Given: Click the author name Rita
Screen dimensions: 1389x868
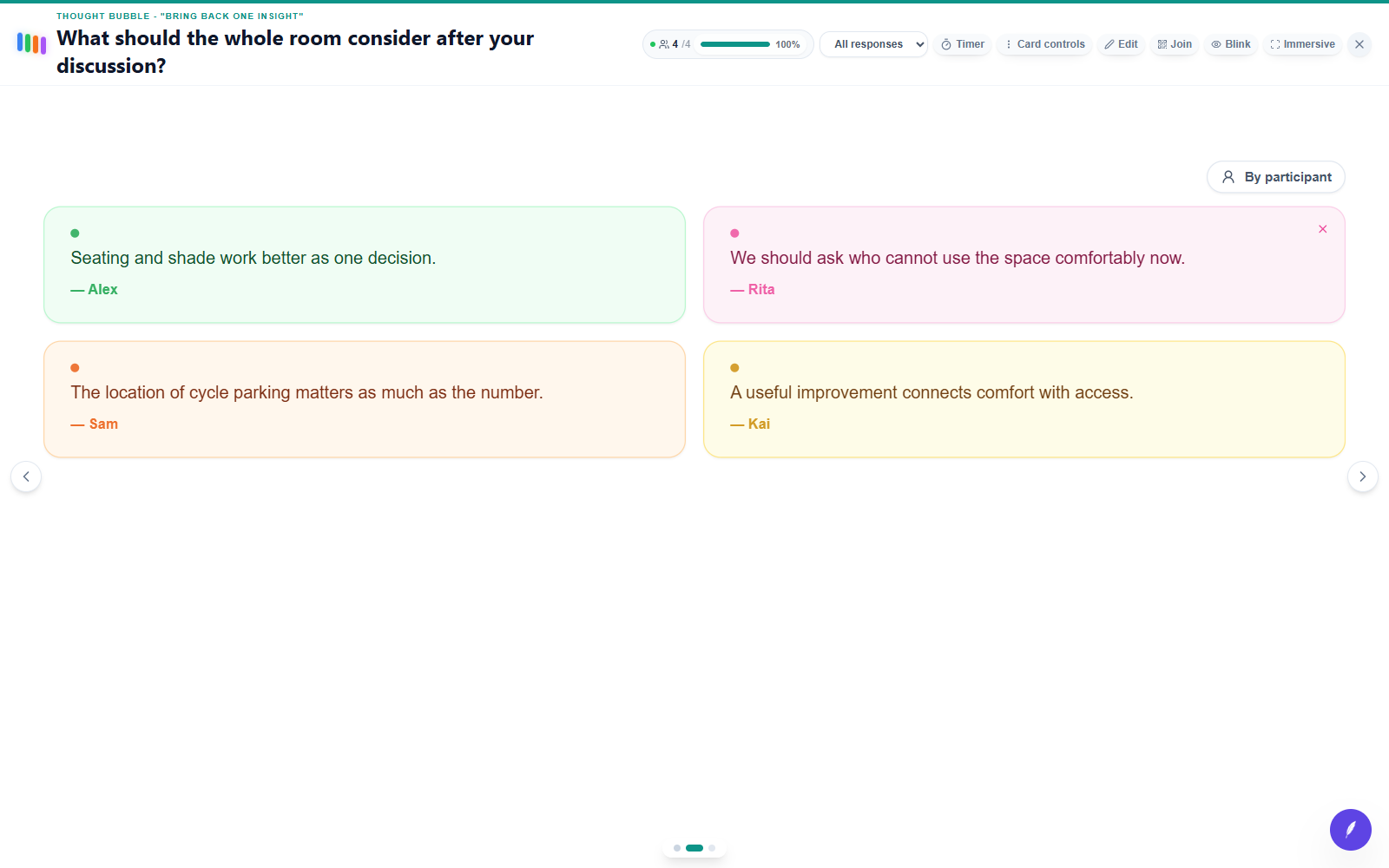Looking at the screenshot, I should (x=761, y=290).
